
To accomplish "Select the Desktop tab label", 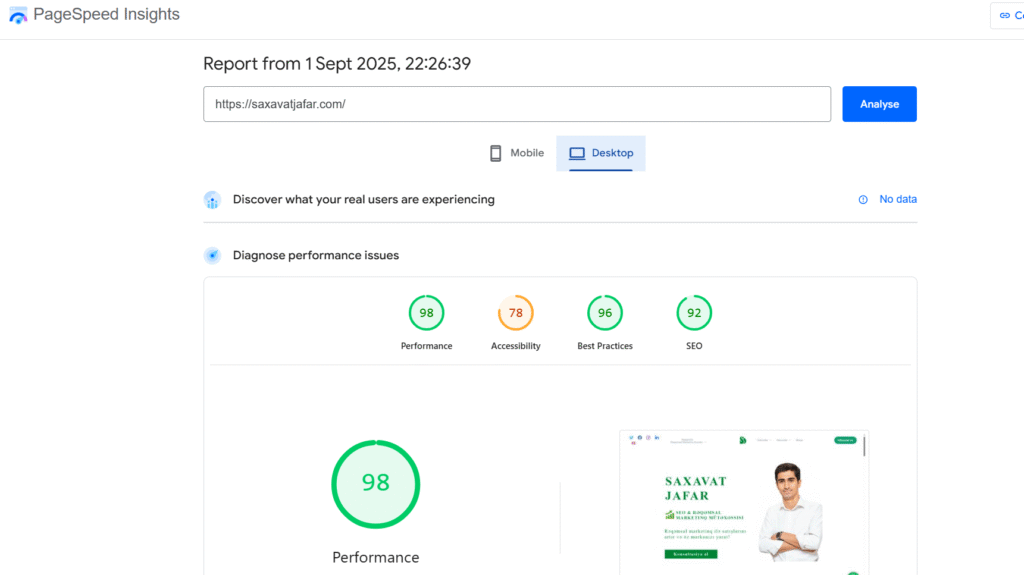I will pyautogui.click(x=612, y=153).
